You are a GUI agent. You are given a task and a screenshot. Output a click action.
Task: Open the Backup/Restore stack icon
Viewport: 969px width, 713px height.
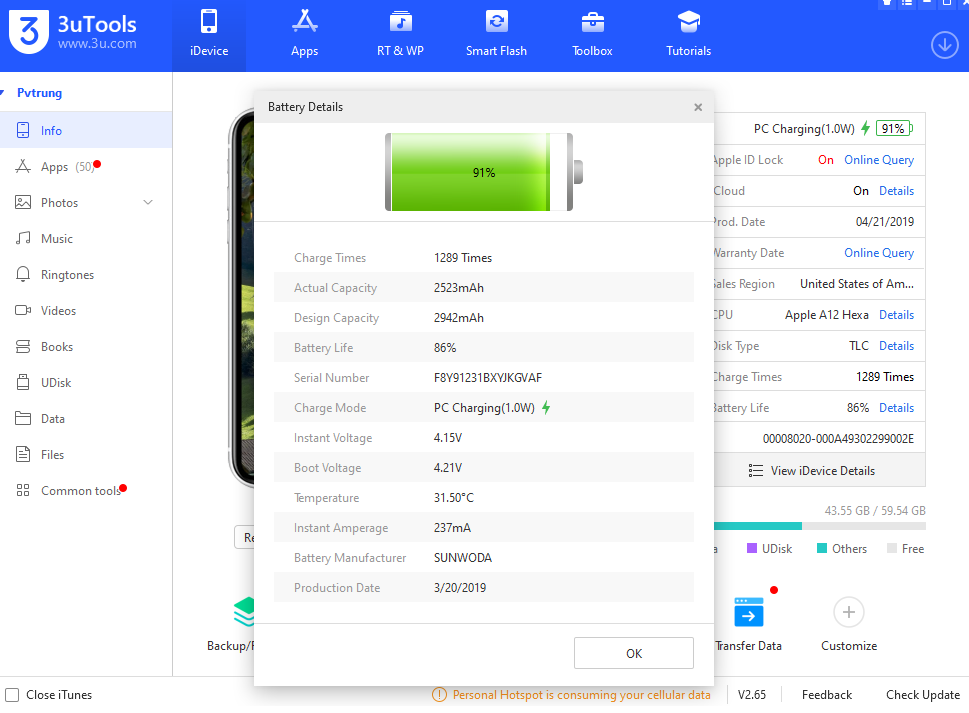pyautogui.click(x=244, y=612)
